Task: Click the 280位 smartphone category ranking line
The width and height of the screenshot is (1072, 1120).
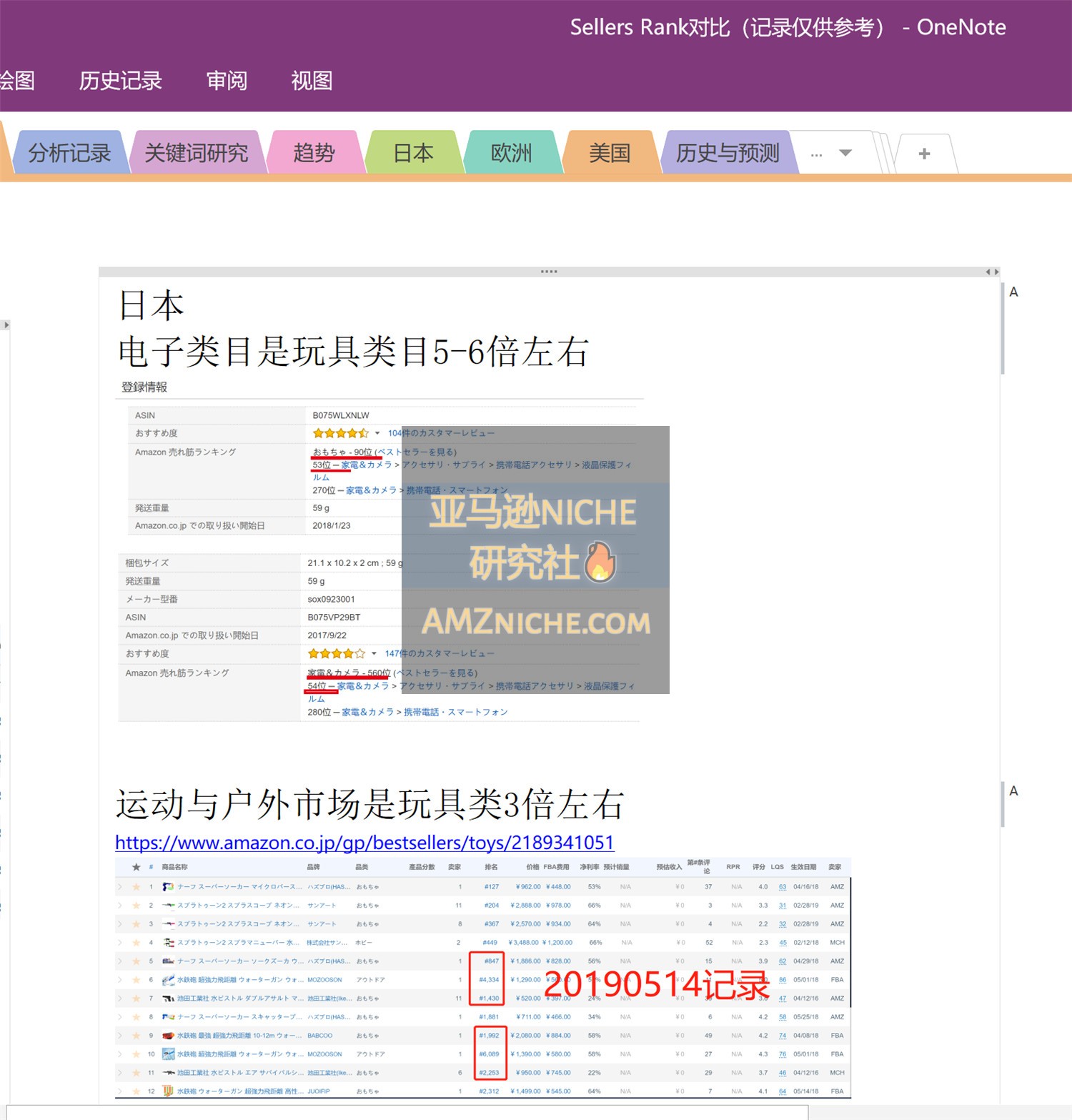Action: 407,712
